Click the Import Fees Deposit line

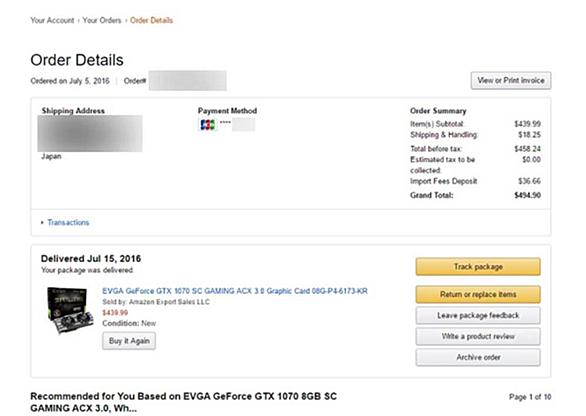pos(475,181)
